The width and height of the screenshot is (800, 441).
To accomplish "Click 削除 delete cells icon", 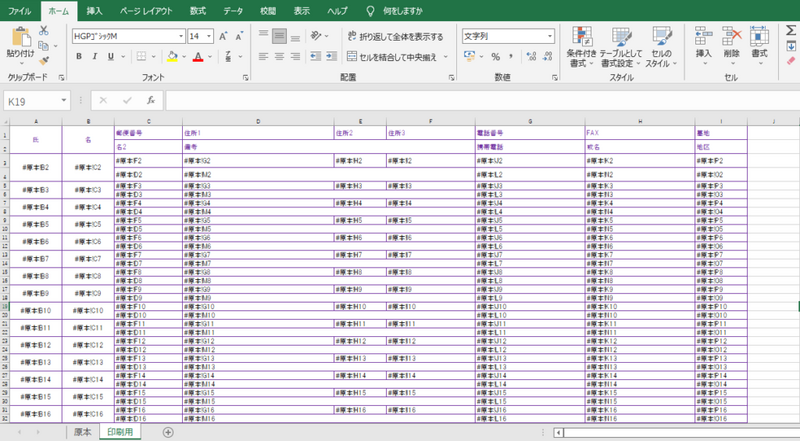I will pos(732,46).
